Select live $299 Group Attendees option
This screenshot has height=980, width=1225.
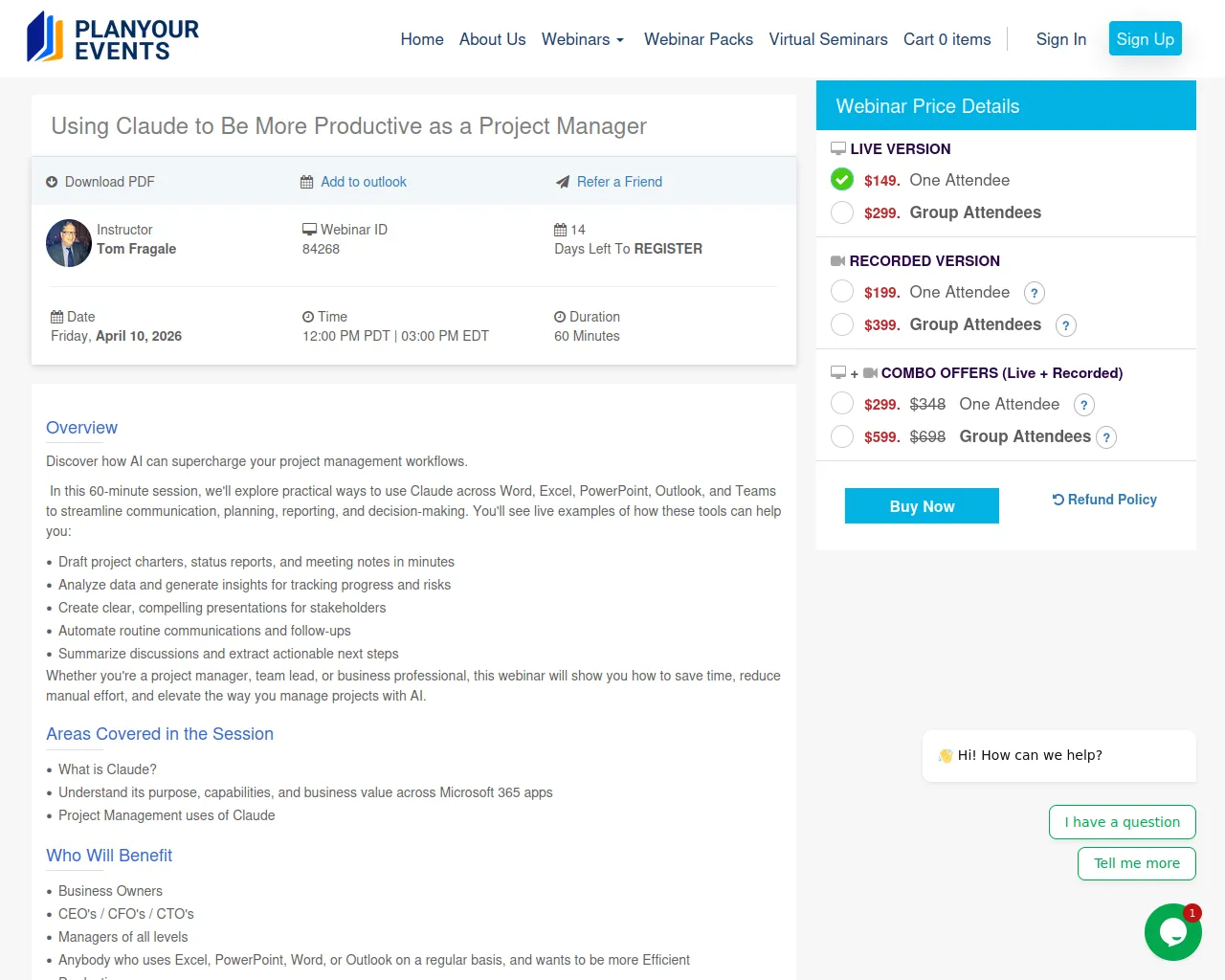(842, 212)
